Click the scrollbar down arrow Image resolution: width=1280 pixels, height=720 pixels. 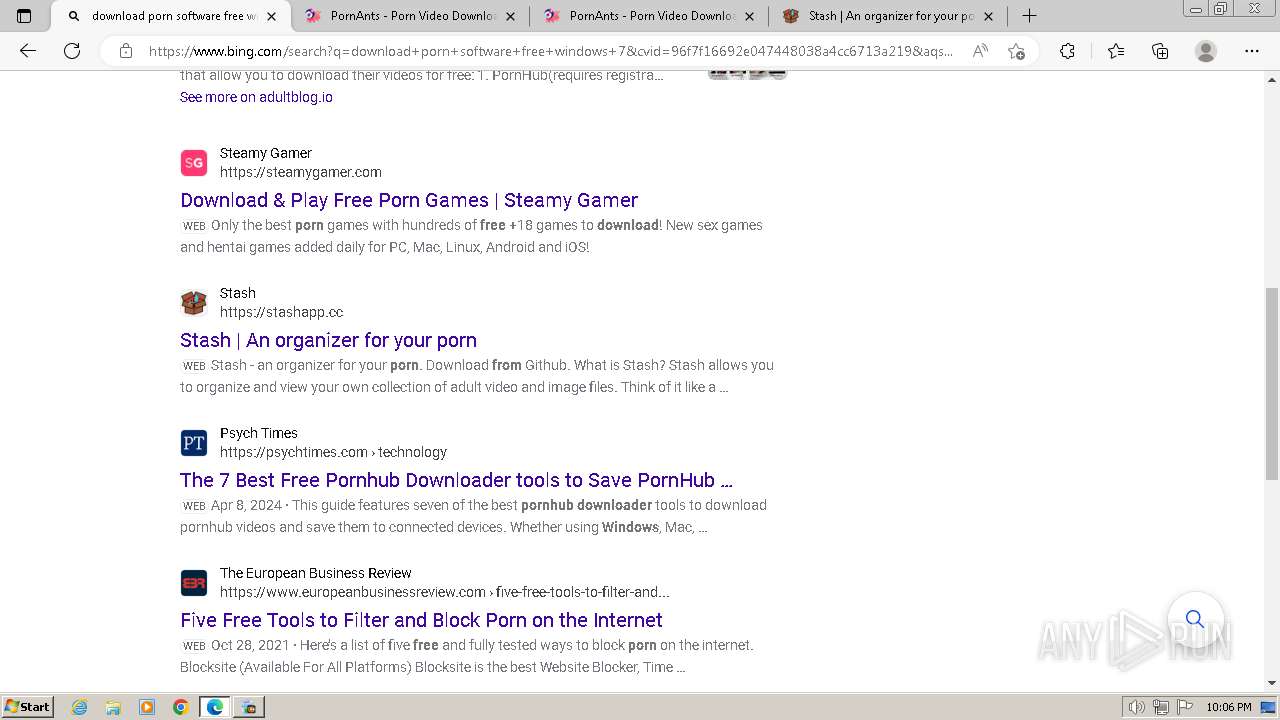[1272, 683]
